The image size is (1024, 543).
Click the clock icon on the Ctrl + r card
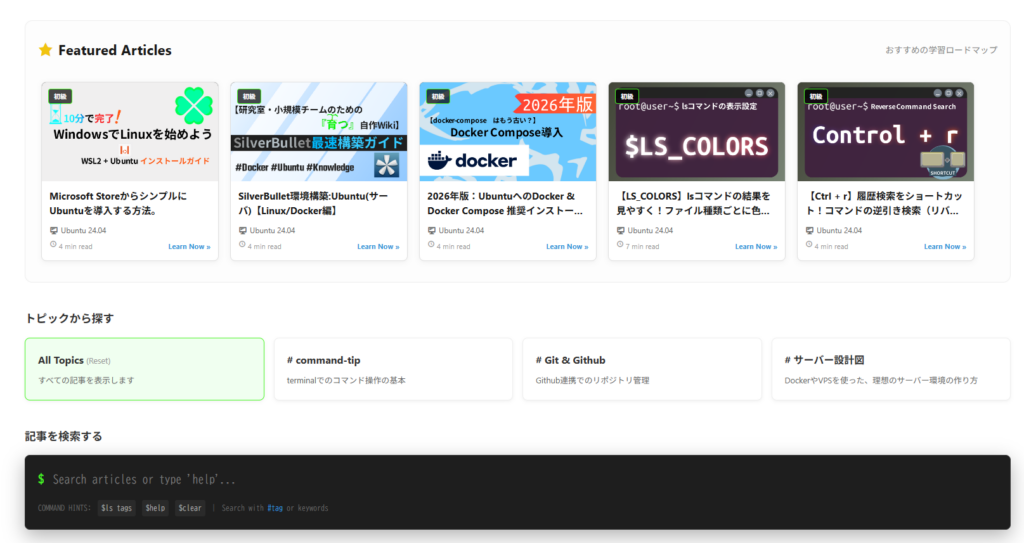click(x=808, y=244)
